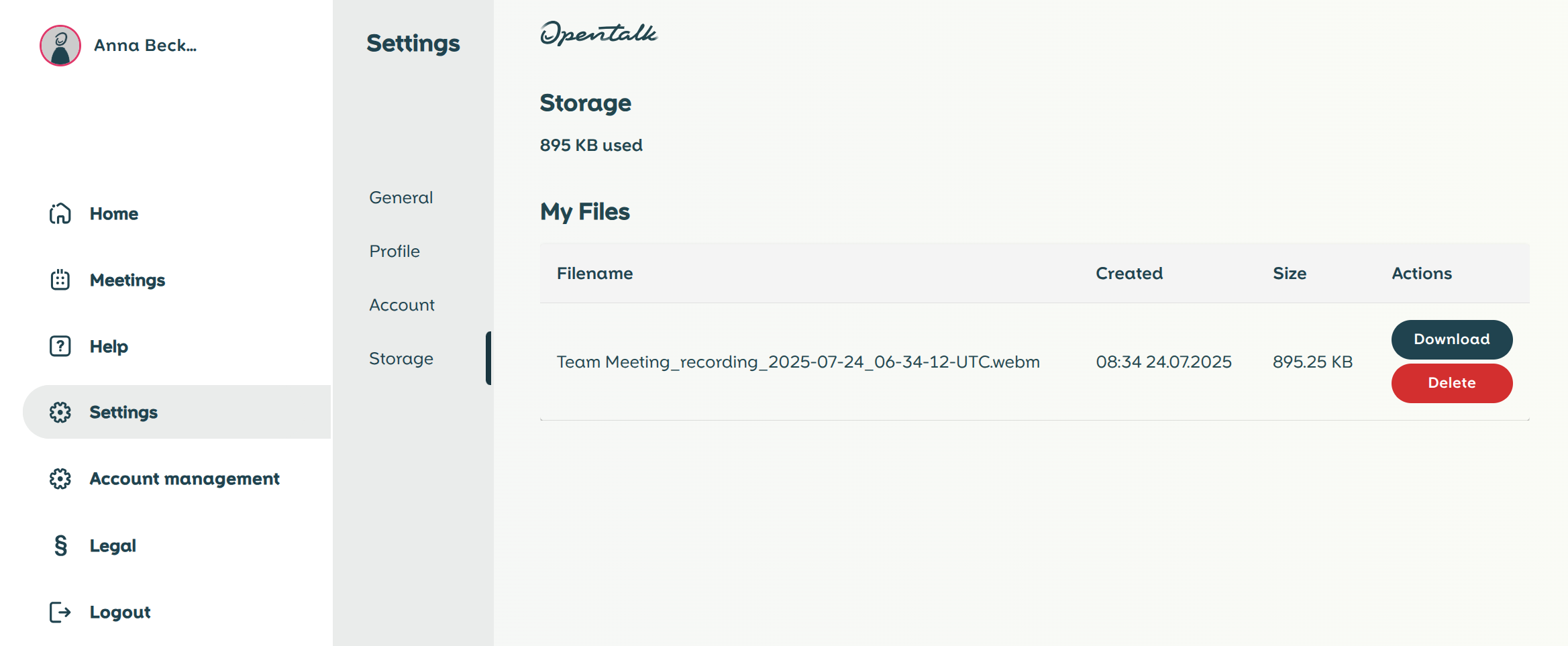Click Anna Beck's profile avatar

pos(60,45)
